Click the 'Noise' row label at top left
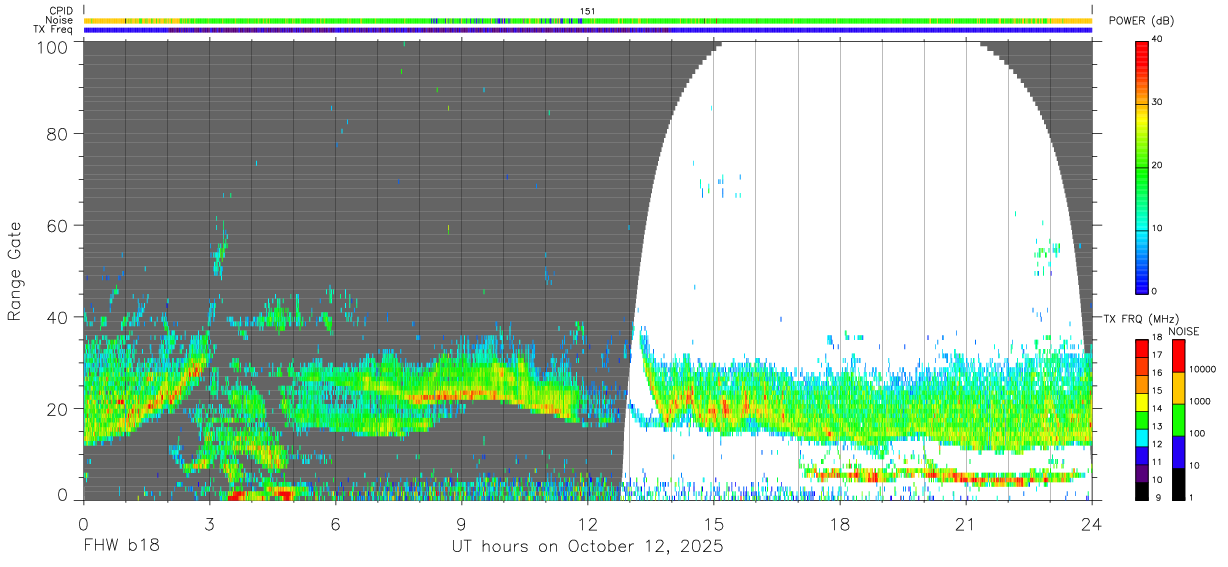The width and height of the screenshot is (1228, 567). coord(60,20)
